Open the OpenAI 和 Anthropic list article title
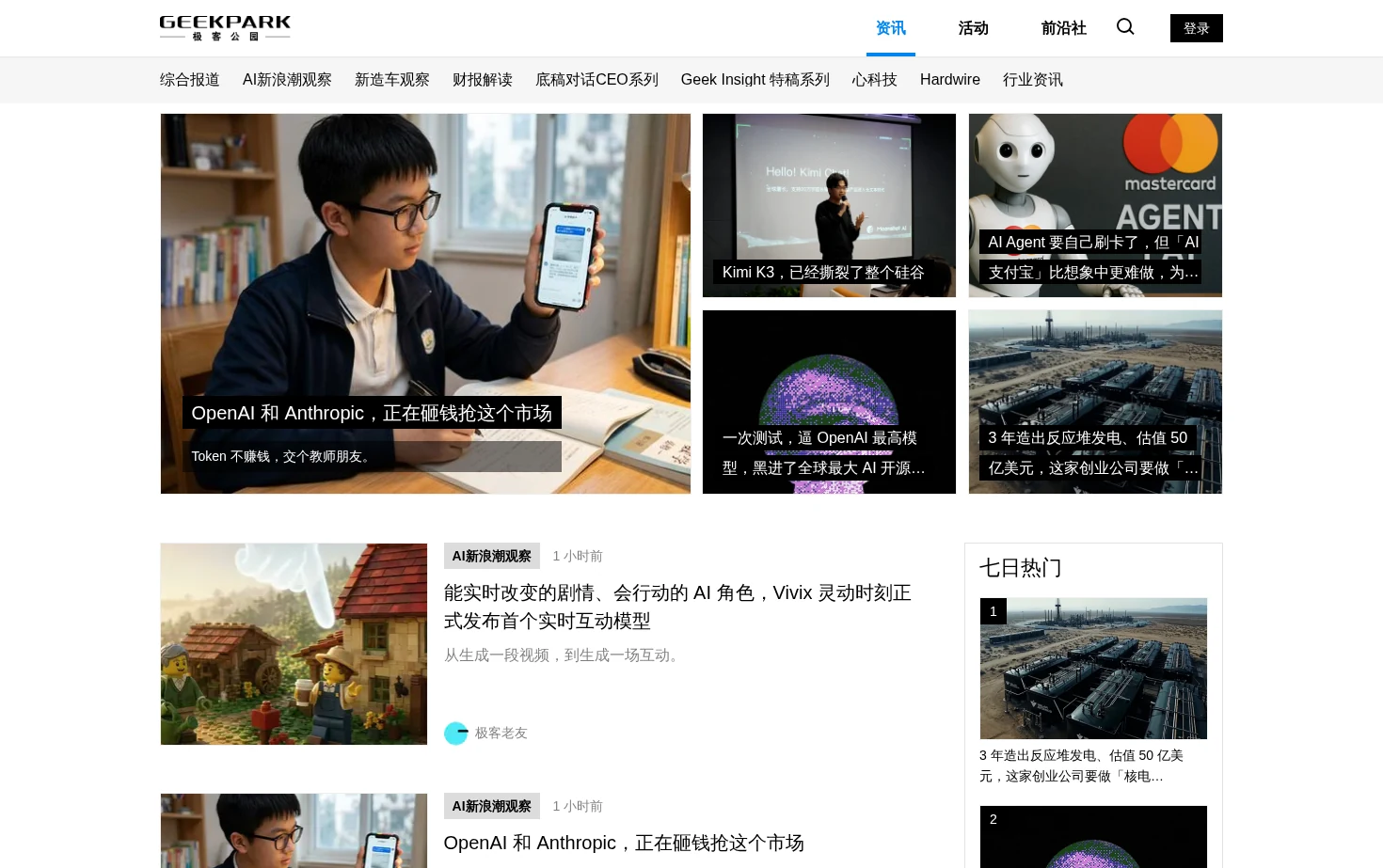The image size is (1383, 868). click(x=624, y=843)
